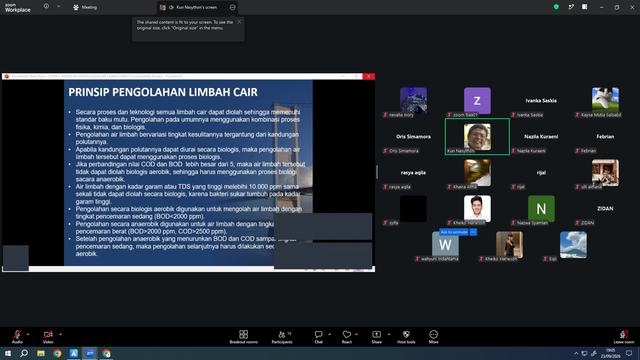Click the divider handle beside shared screen
The image size is (640, 360).
[377, 172]
